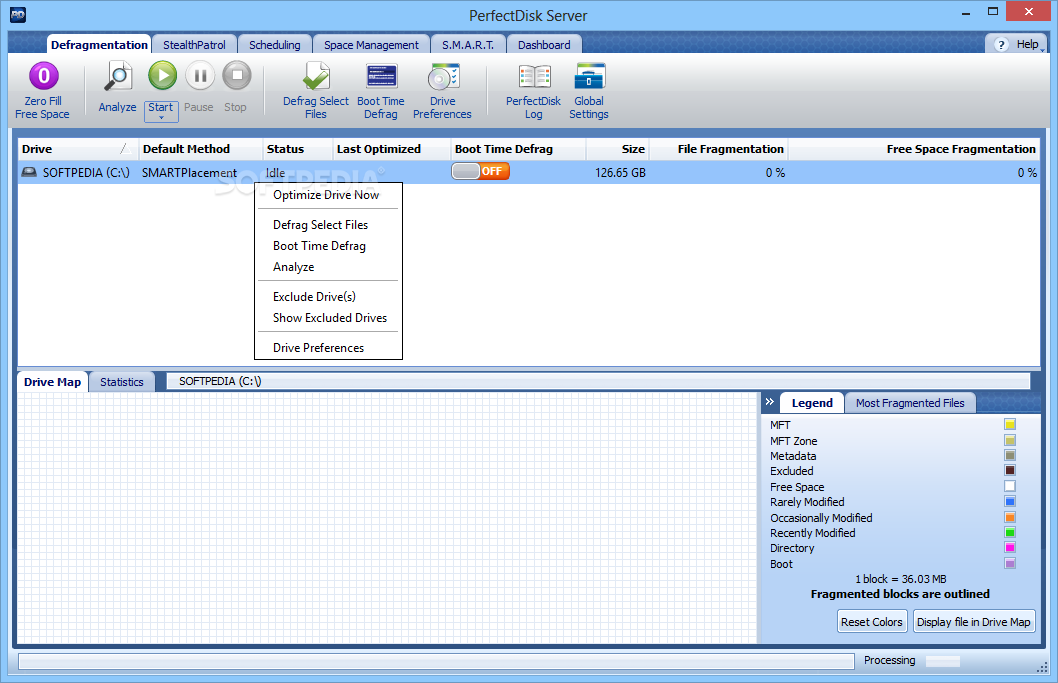
Task: Open the Most Fragmented Files tab
Action: click(910, 403)
